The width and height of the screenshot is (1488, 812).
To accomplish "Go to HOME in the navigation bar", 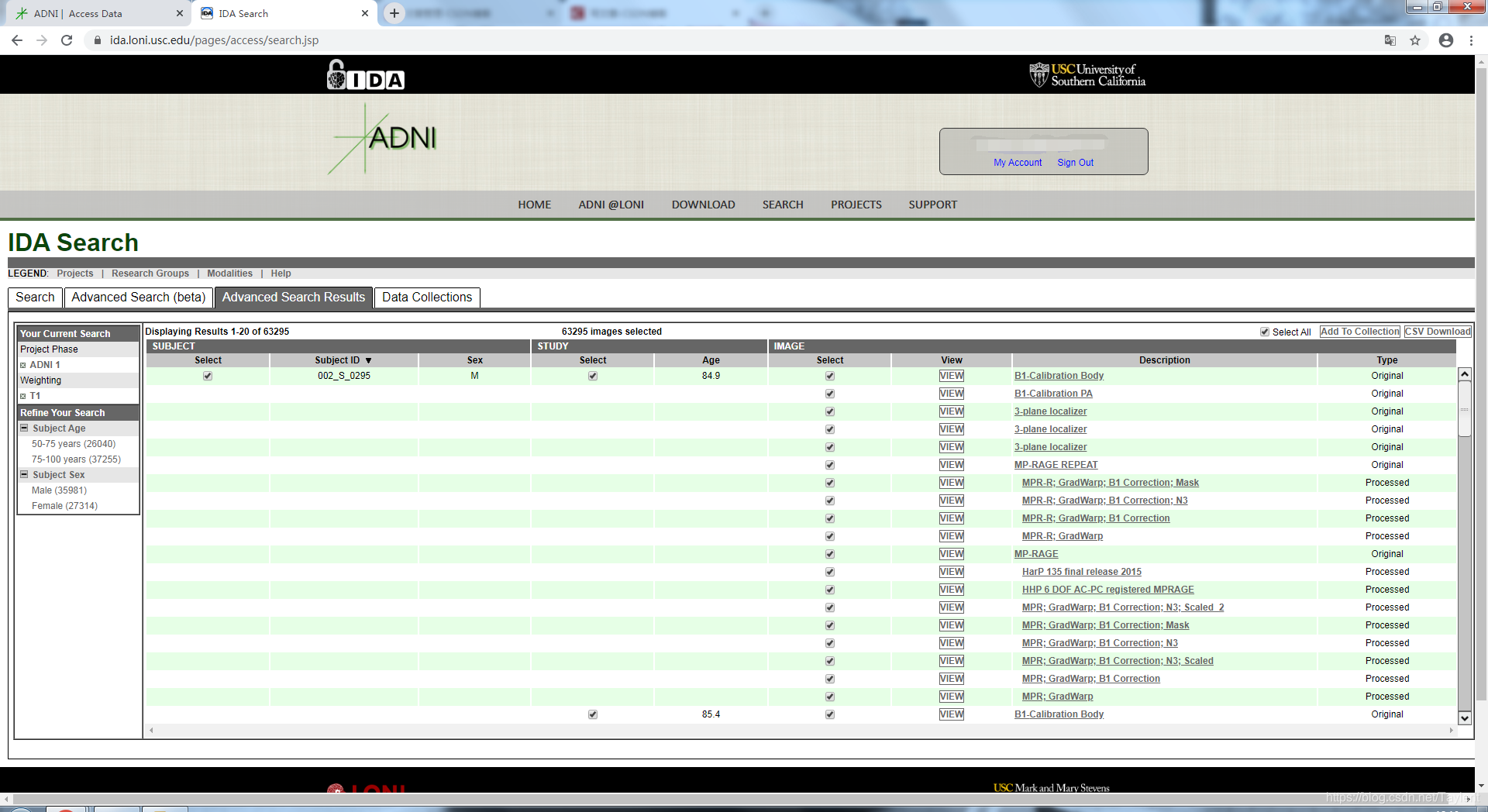I will click(535, 205).
